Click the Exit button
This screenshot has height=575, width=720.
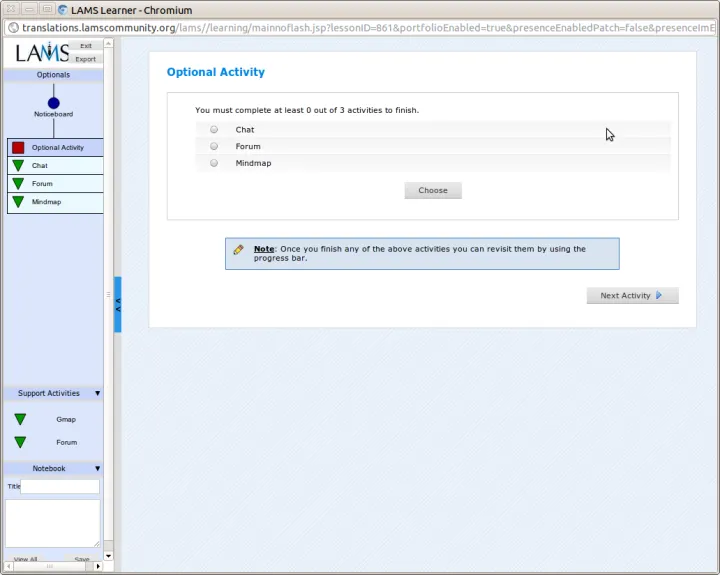(x=86, y=46)
